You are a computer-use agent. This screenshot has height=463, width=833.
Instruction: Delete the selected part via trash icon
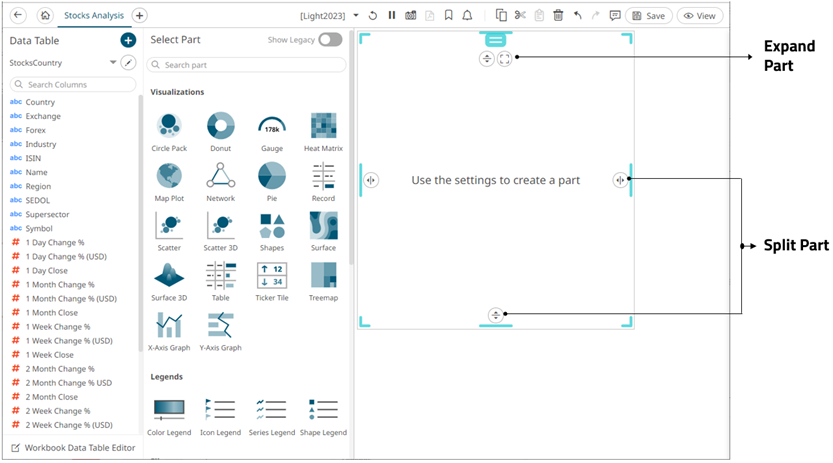(x=558, y=15)
